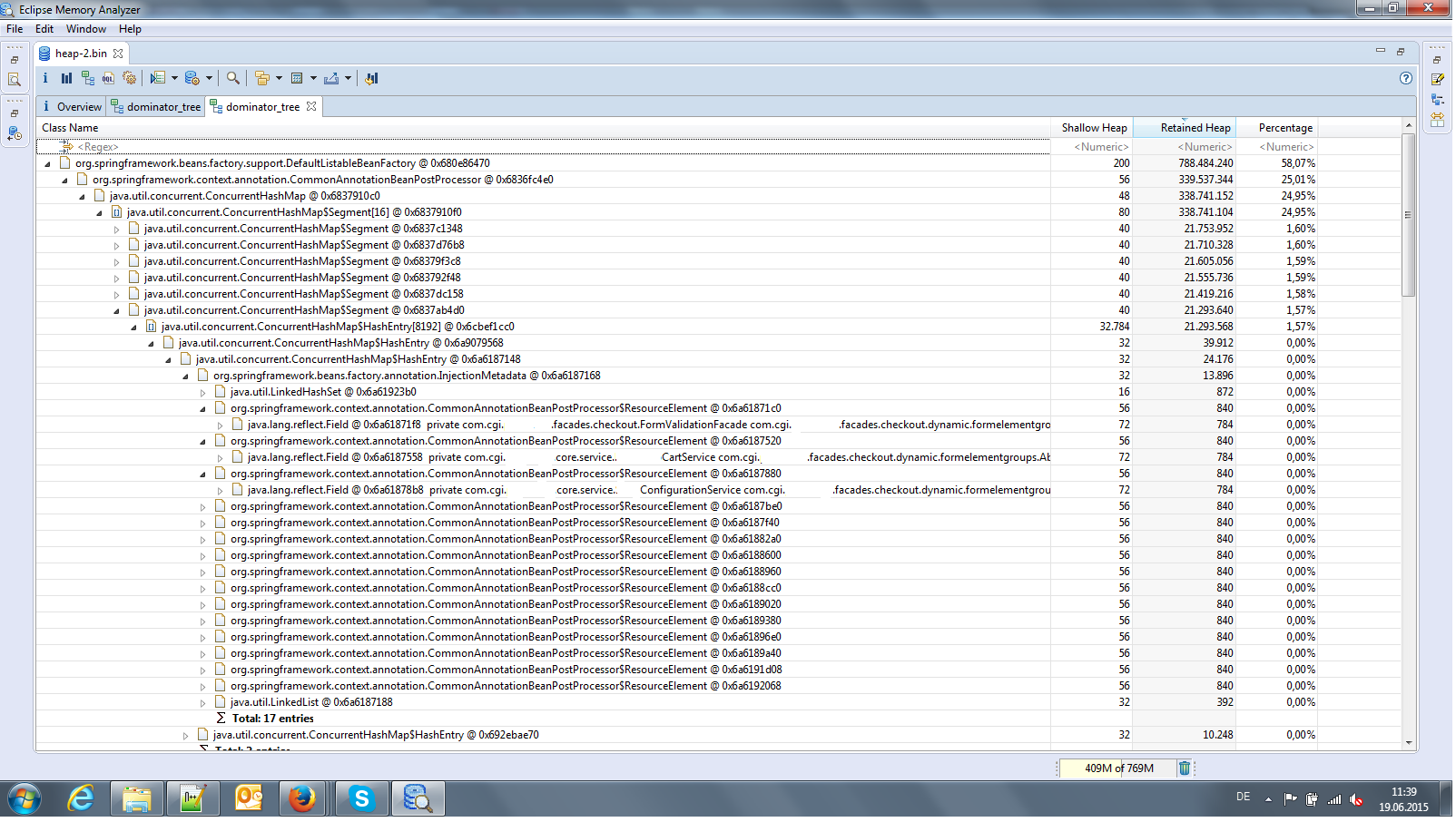
Task: Open the OQL Object Query Language editor
Action: point(108,78)
